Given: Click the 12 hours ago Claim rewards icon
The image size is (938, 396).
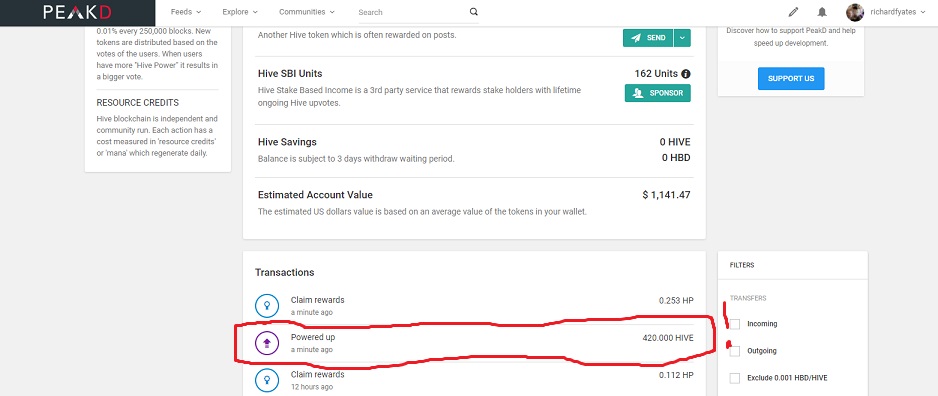Looking at the screenshot, I should point(267,380).
